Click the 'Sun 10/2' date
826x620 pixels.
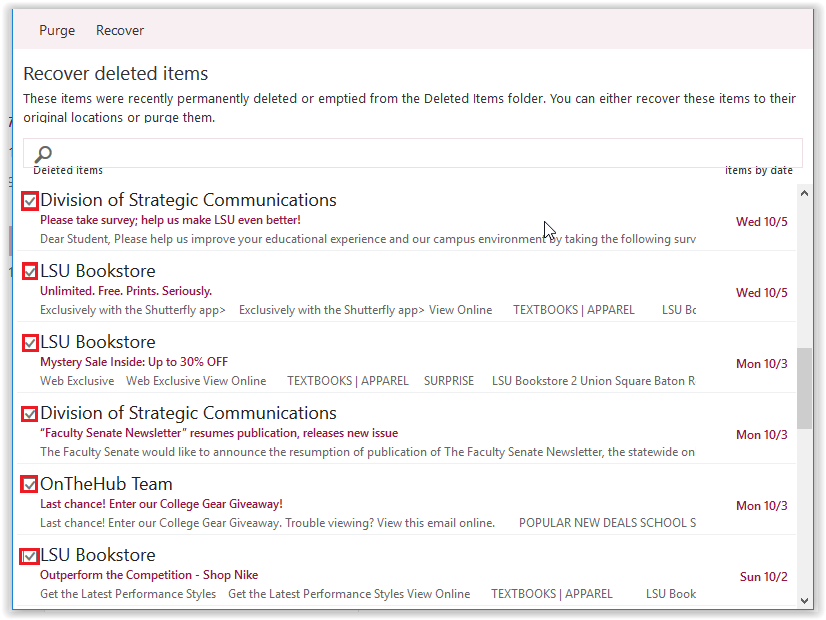pos(763,577)
